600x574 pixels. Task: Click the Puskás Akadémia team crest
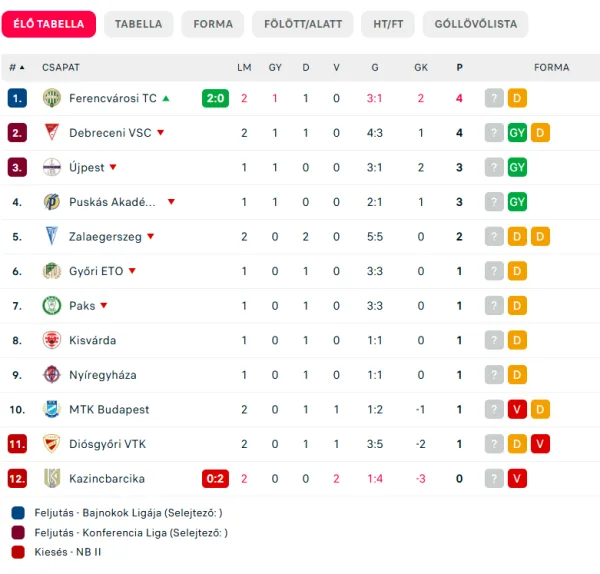pos(52,202)
